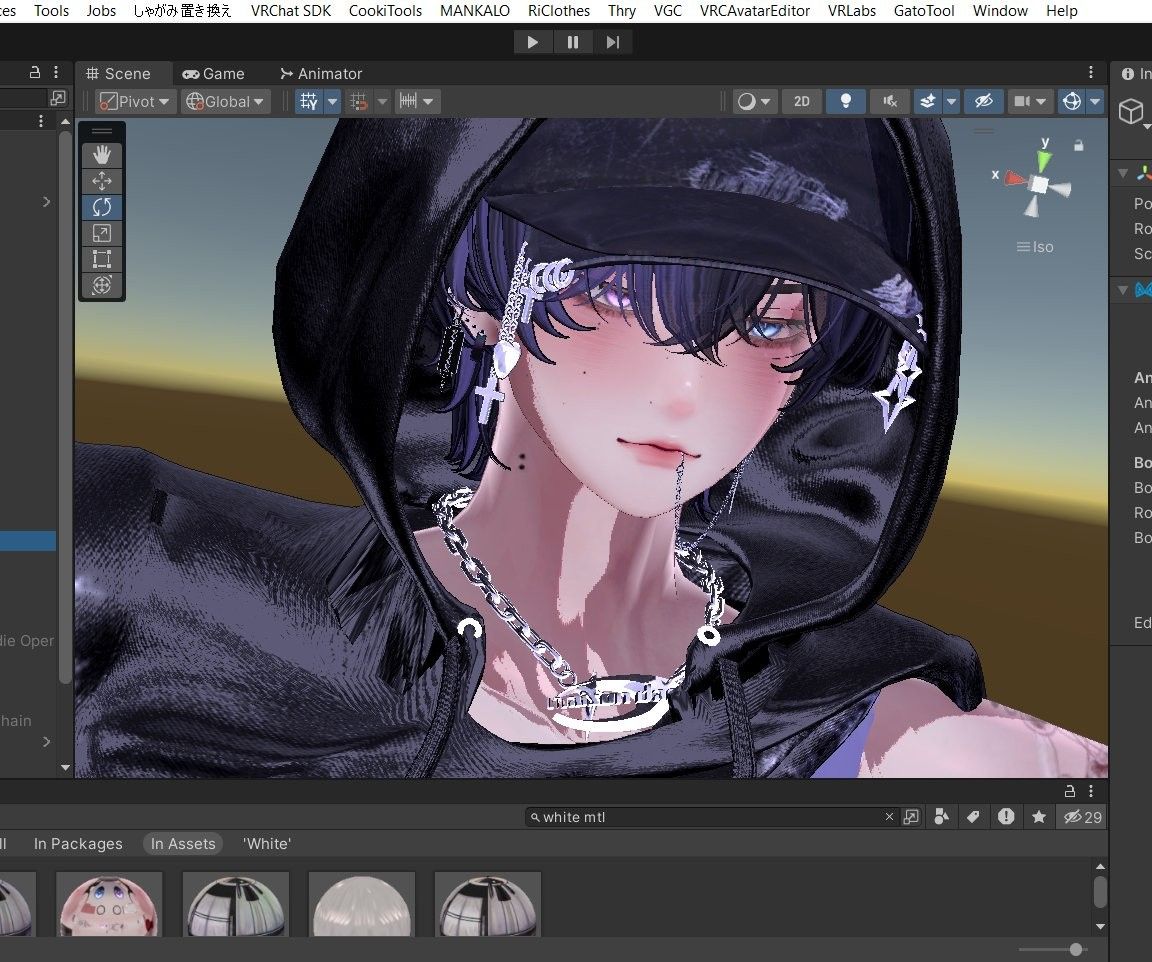
Task: Open Project panel more options menu
Action: tap(1091, 792)
